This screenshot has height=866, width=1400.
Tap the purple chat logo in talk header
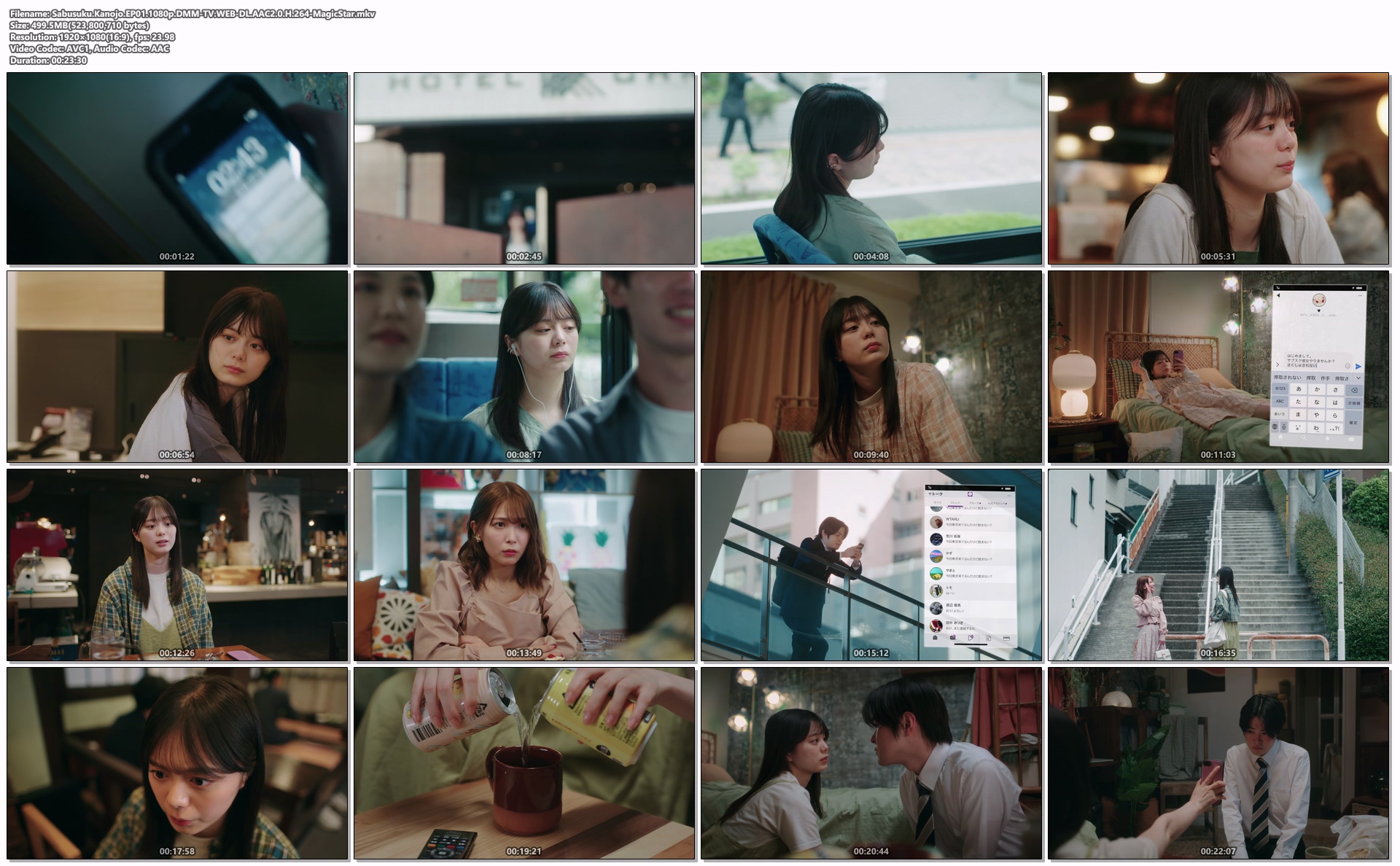coord(970,495)
